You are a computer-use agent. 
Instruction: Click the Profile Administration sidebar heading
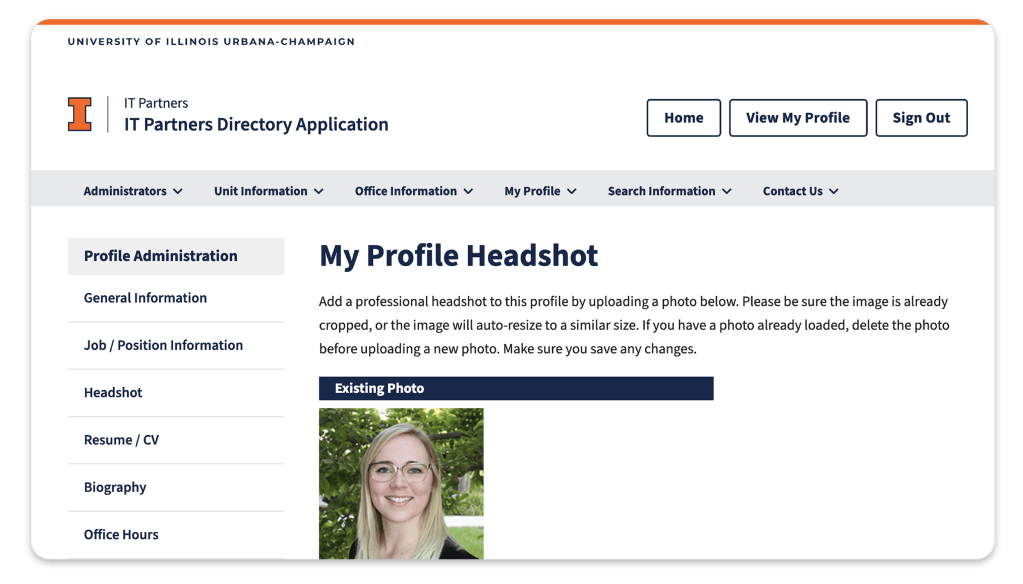[x=161, y=256]
